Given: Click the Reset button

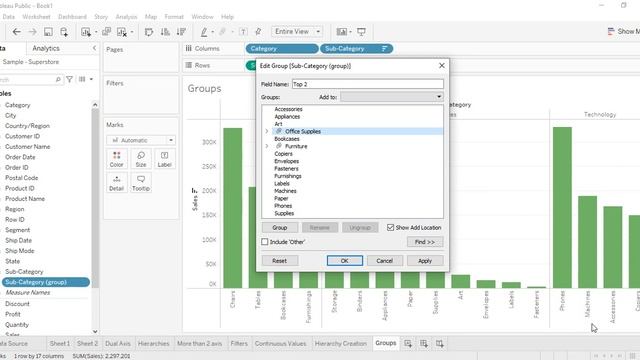Looking at the screenshot, I should [280, 260].
